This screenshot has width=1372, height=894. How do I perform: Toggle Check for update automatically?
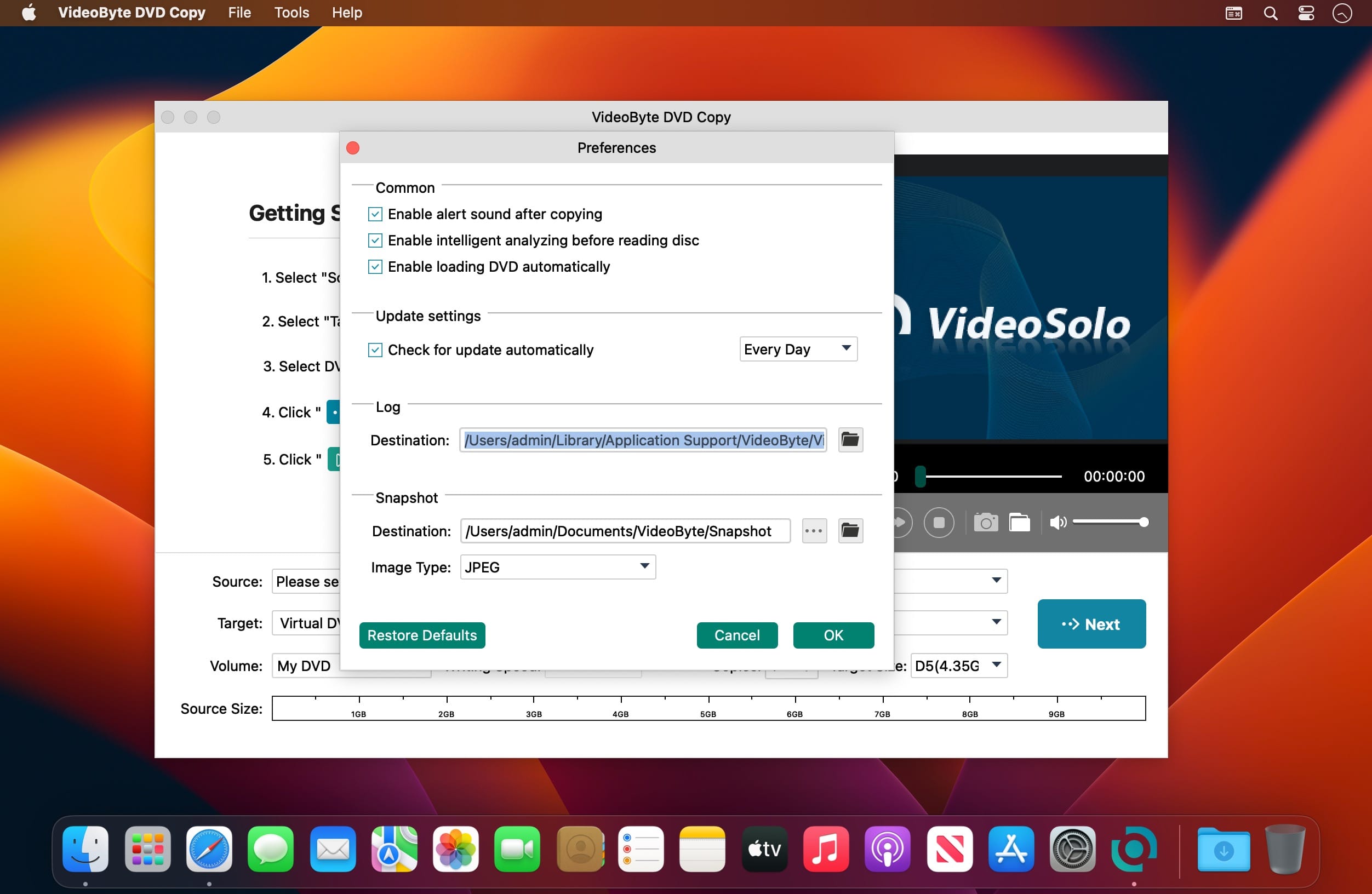pyautogui.click(x=375, y=350)
